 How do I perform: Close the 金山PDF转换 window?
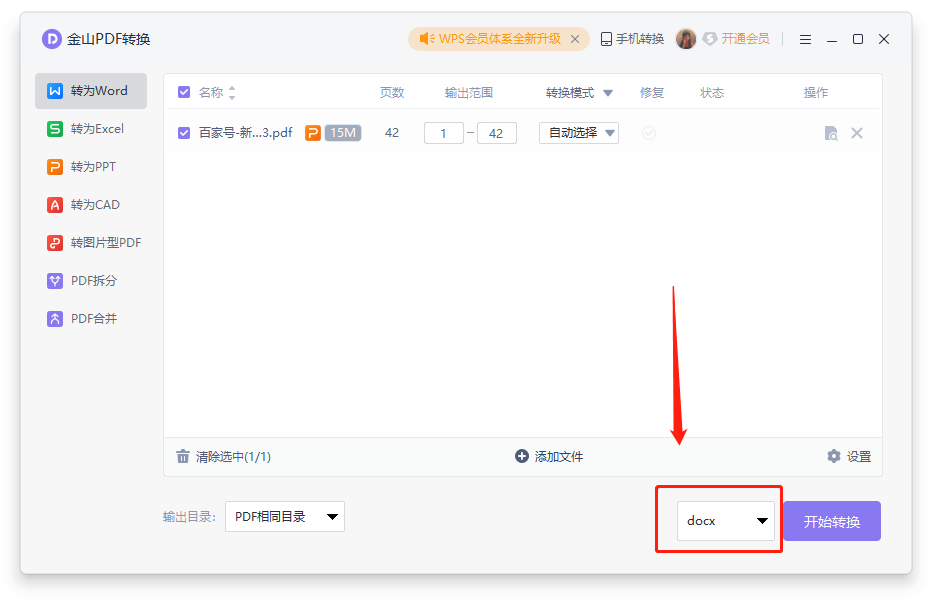884,39
